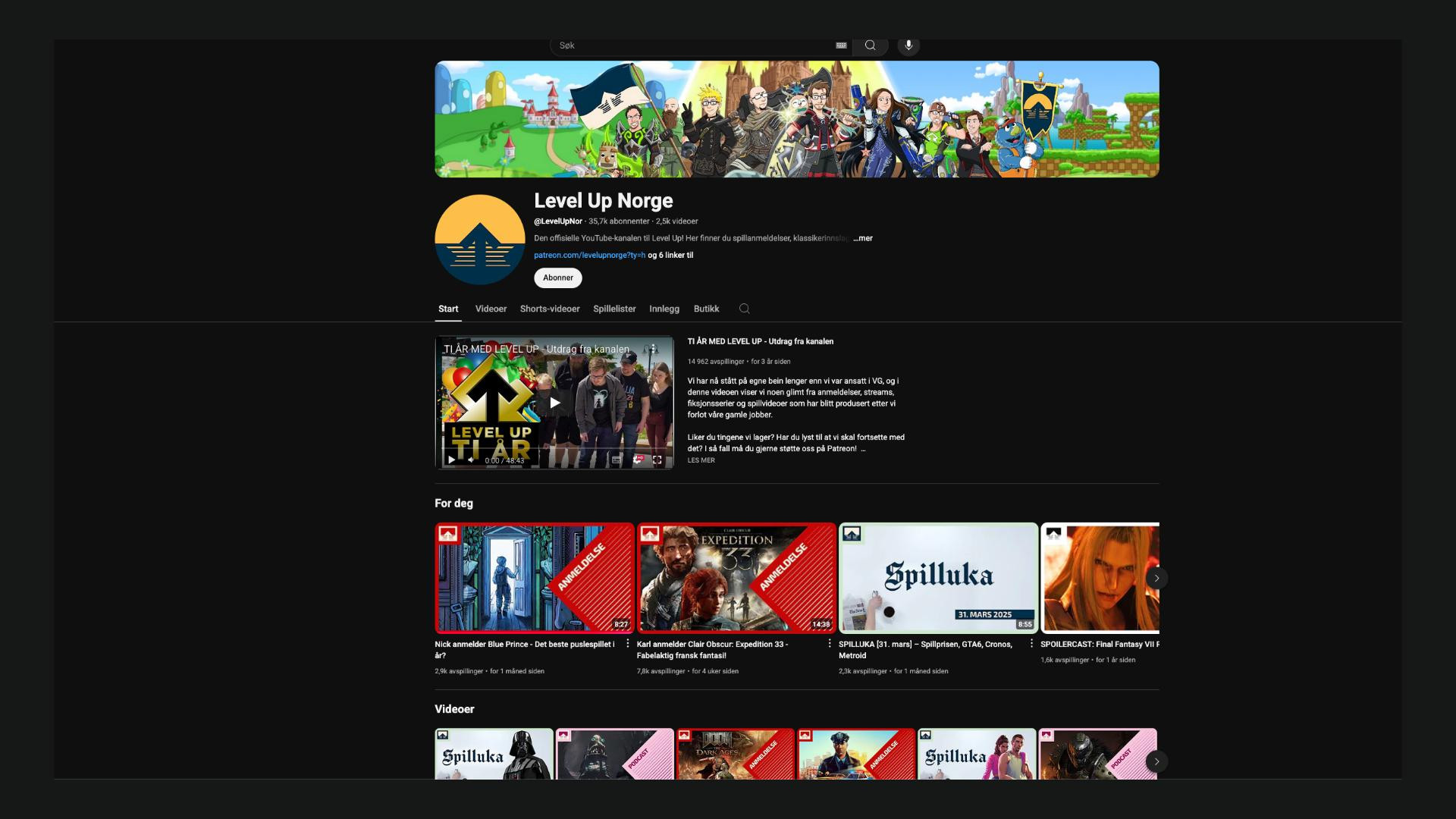
Task: Open the on-screen keyboard icon in search
Action: click(841, 45)
